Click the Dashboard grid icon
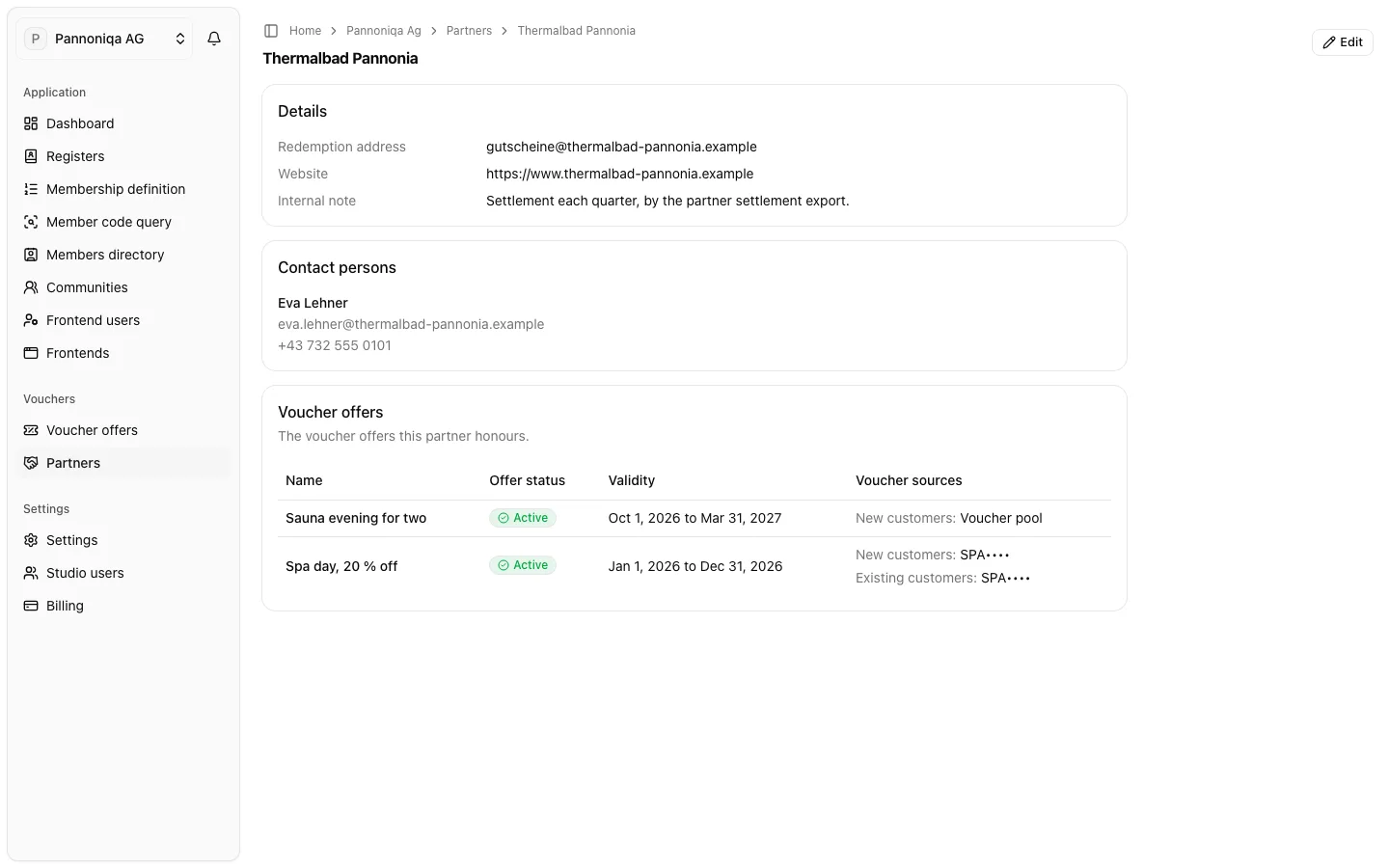This screenshot has width=1389, height=868. tap(31, 123)
